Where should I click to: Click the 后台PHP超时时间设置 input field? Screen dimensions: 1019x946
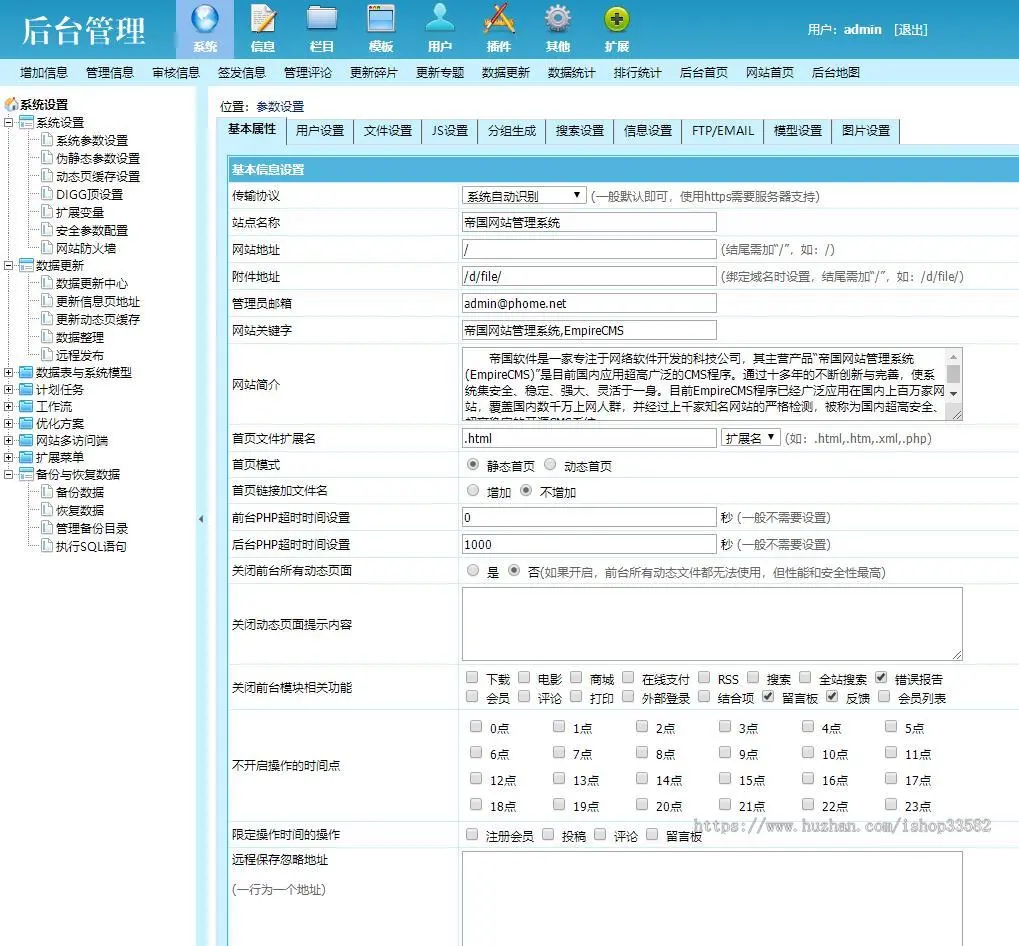click(589, 544)
